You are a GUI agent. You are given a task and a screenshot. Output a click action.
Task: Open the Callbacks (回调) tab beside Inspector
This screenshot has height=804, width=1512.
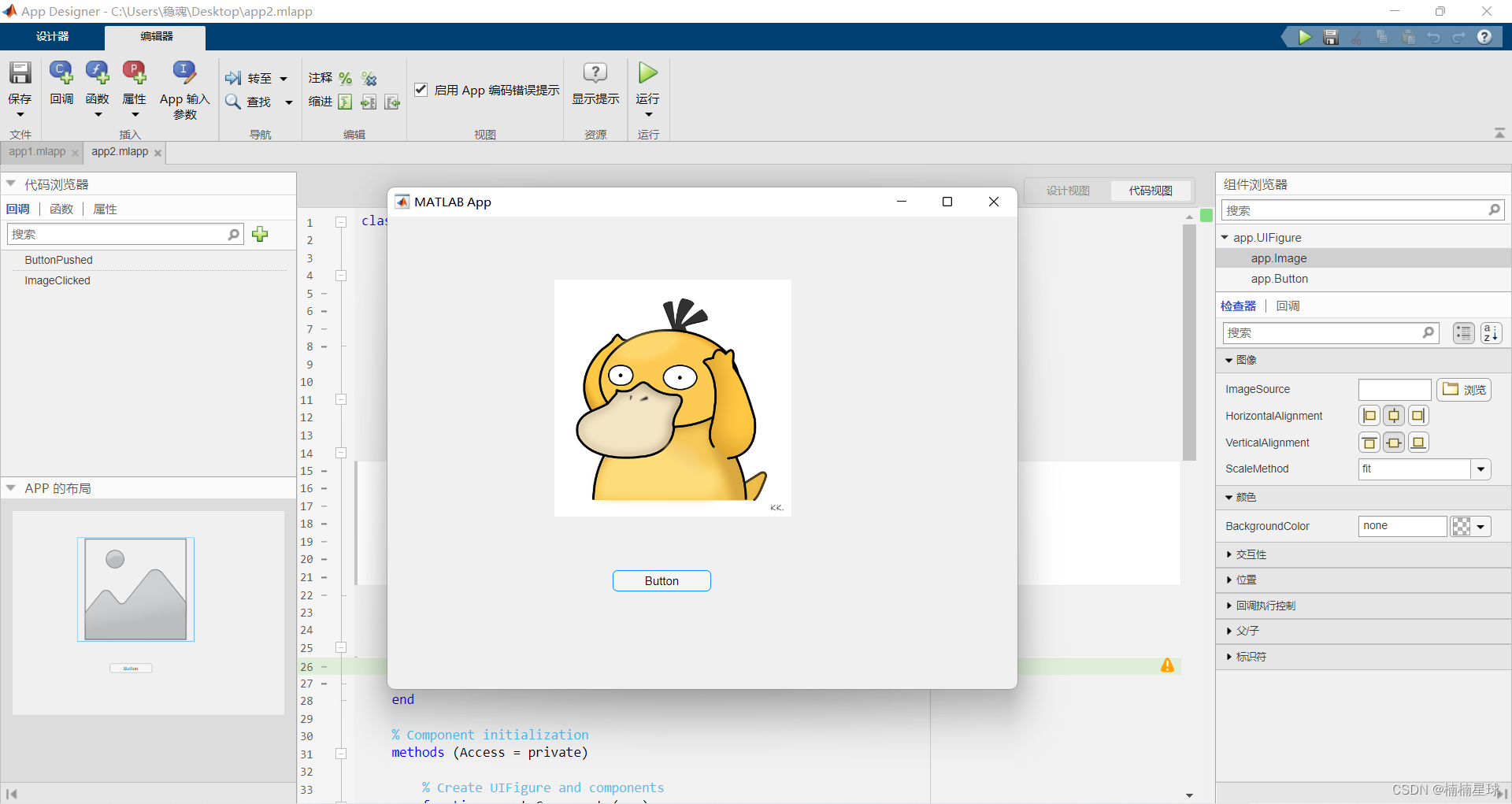1288,306
